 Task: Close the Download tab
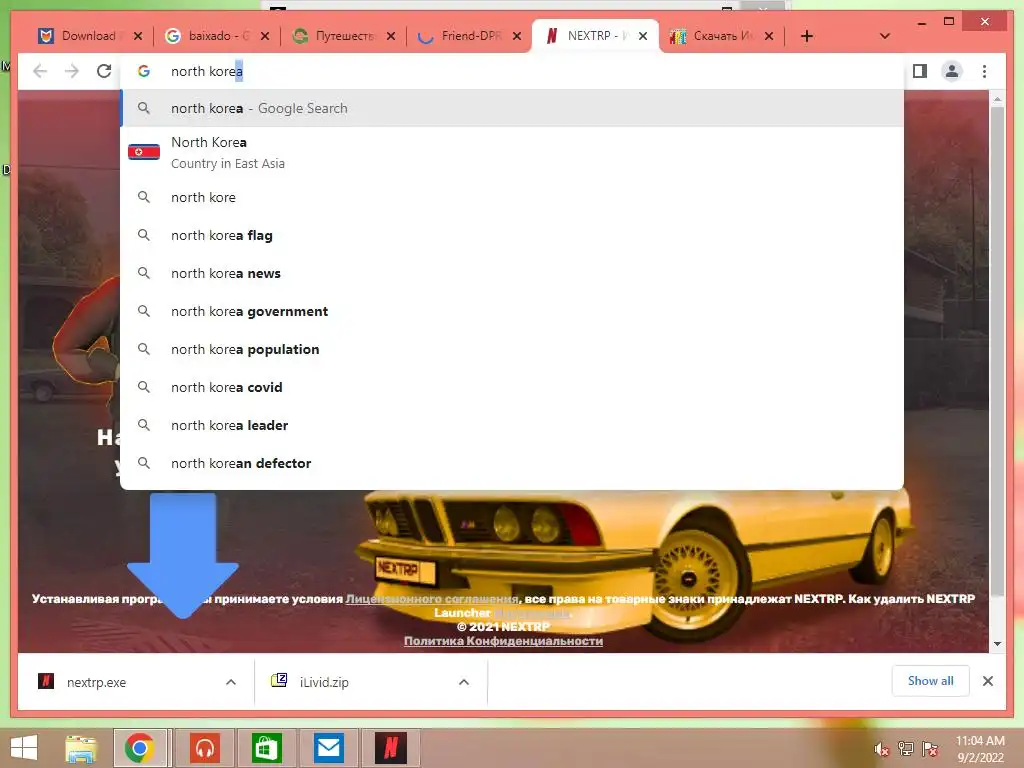(138, 36)
